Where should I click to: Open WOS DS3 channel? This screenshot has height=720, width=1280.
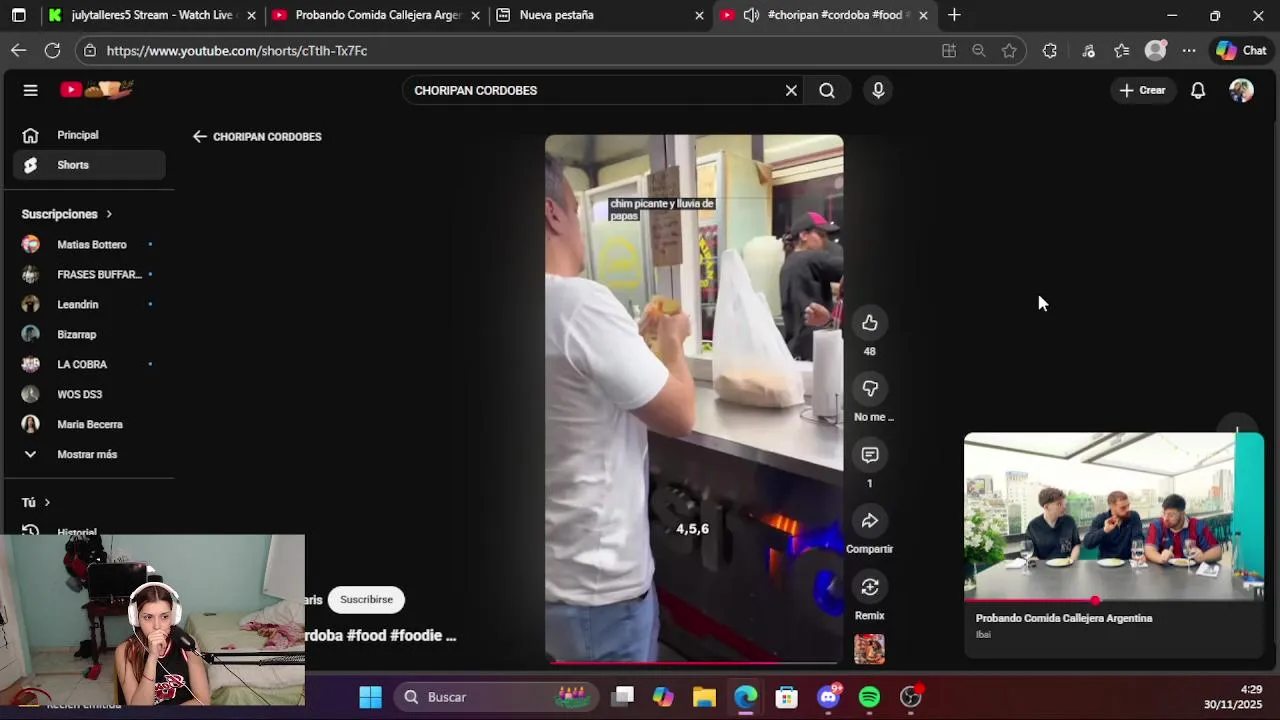coord(88,394)
